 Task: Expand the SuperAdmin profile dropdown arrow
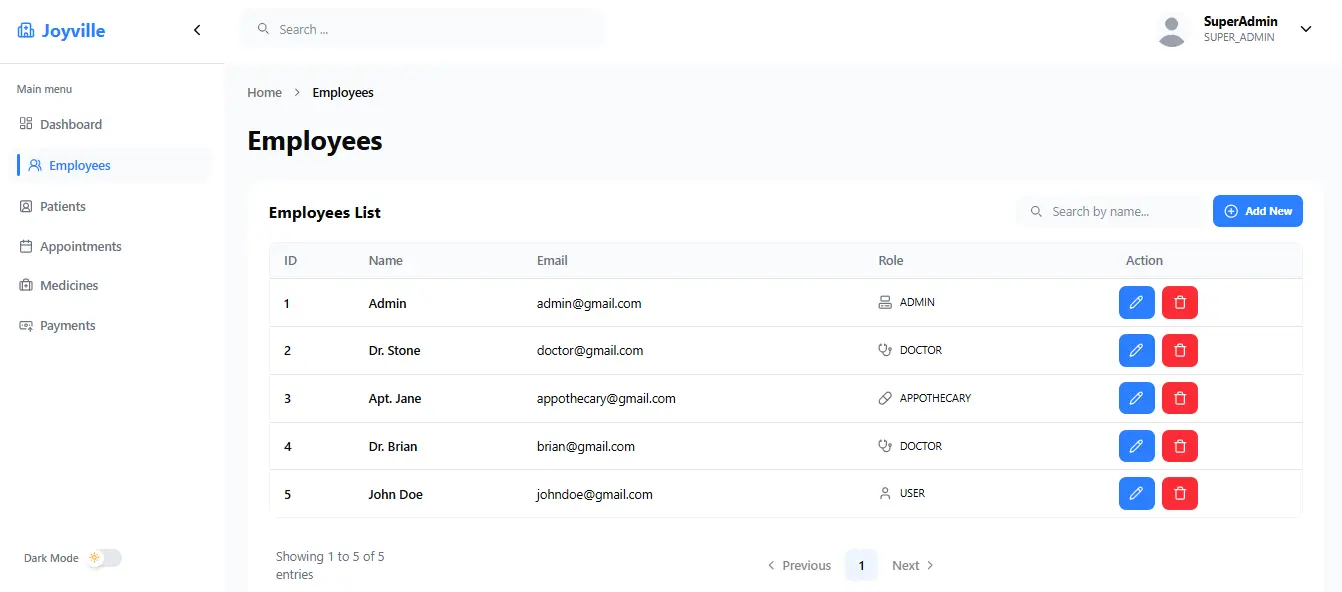pos(1305,29)
